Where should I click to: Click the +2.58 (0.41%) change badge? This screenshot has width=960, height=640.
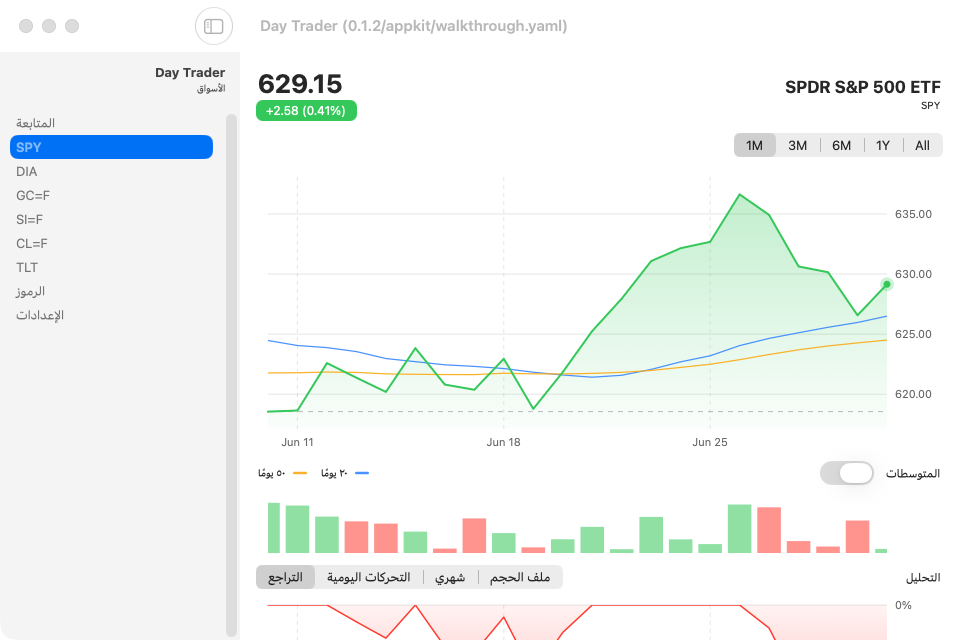(306, 111)
